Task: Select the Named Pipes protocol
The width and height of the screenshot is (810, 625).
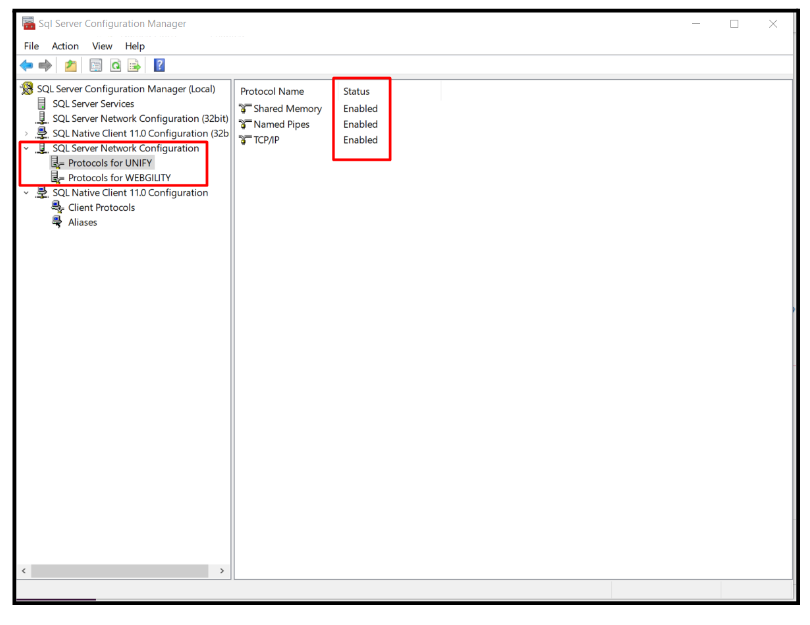Action: point(281,124)
